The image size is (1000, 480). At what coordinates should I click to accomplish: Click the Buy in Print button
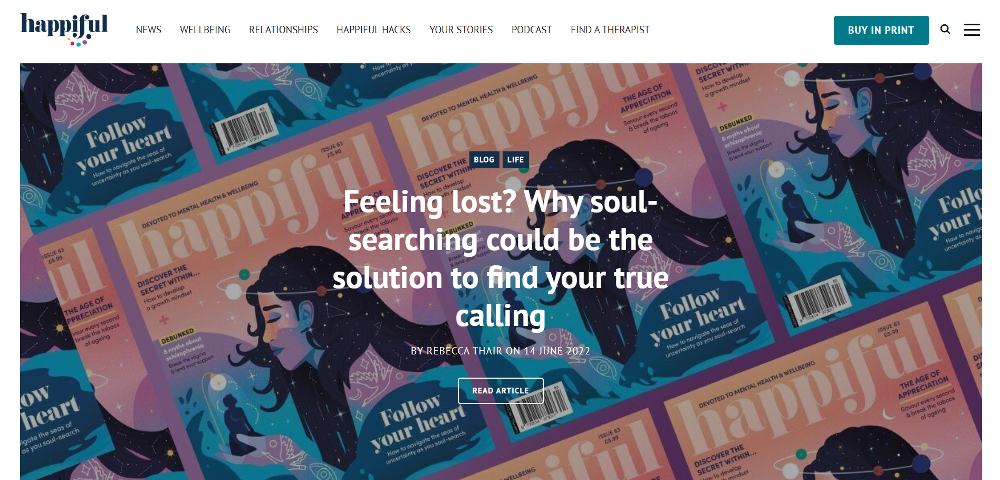pyautogui.click(x=881, y=30)
